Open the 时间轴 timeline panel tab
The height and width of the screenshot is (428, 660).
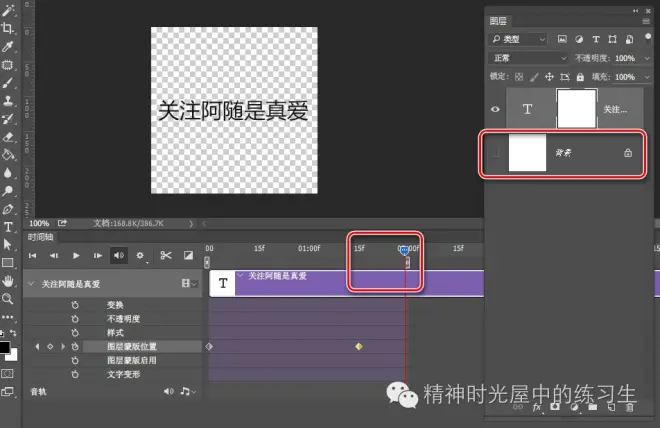40,237
